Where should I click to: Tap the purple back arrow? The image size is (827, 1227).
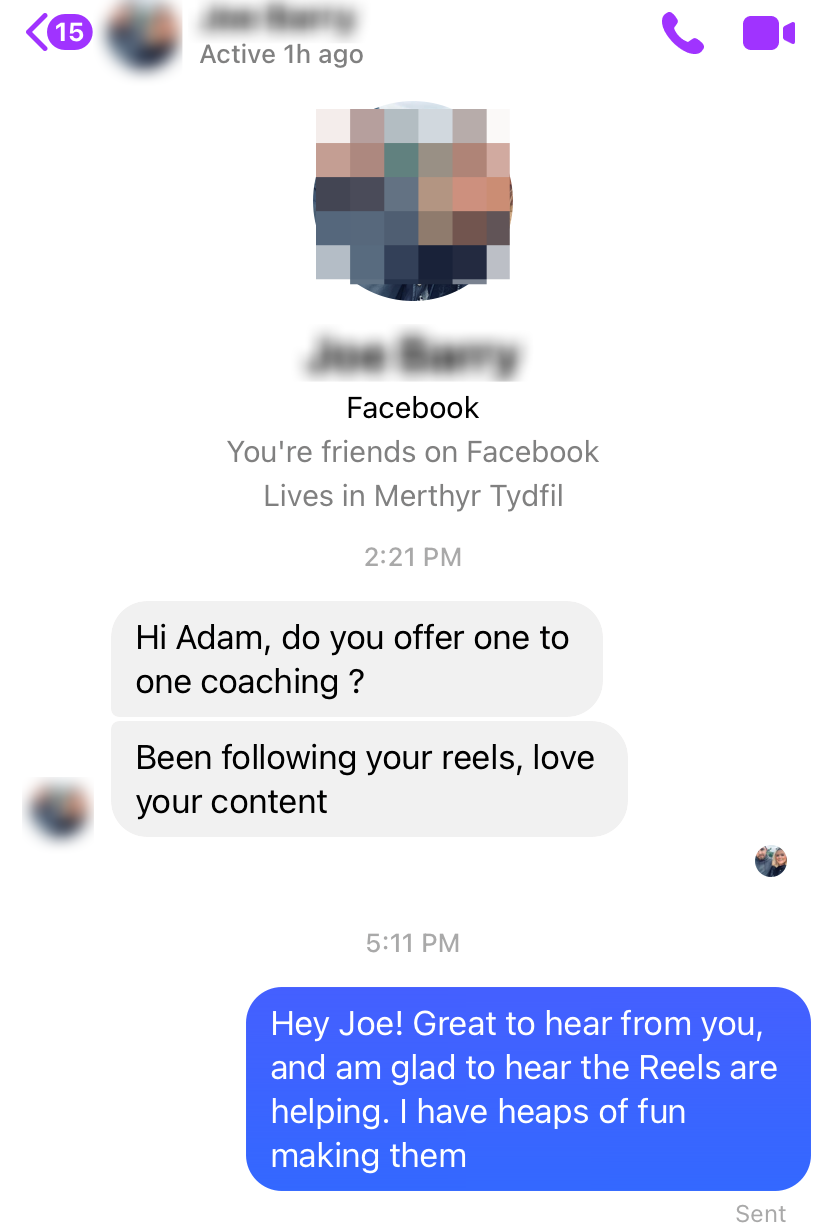pyautogui.click(x=36, y=32)
